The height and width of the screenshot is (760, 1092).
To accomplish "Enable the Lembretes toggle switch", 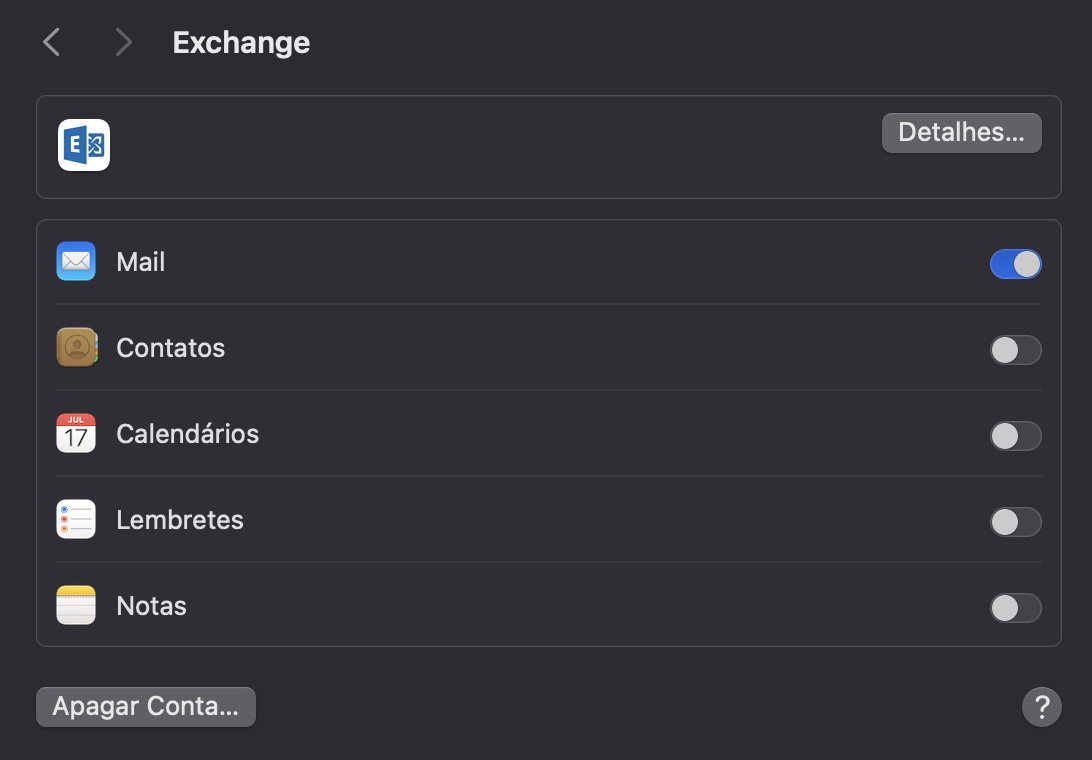I will (1015, 522).
